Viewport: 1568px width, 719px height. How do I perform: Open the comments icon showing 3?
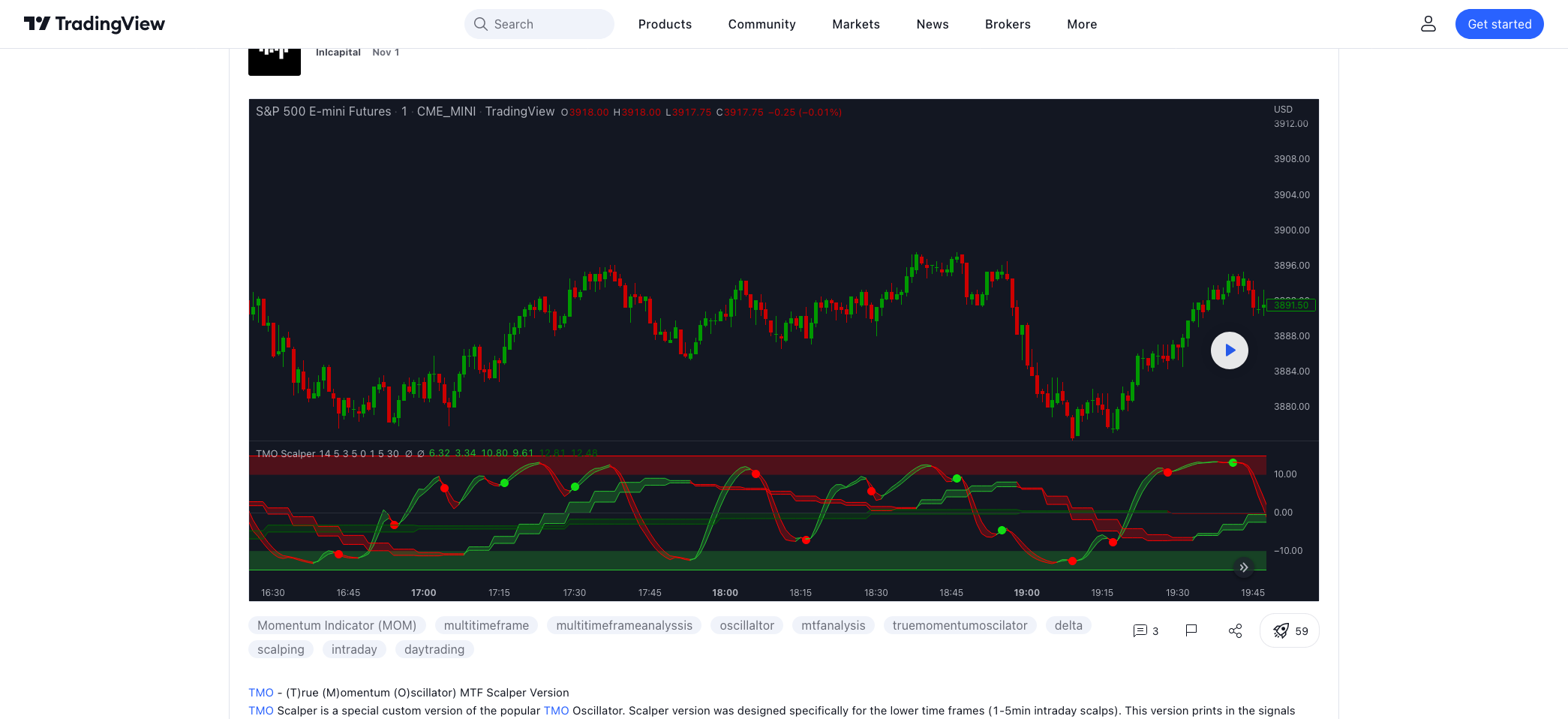[x=1146, y=630]
